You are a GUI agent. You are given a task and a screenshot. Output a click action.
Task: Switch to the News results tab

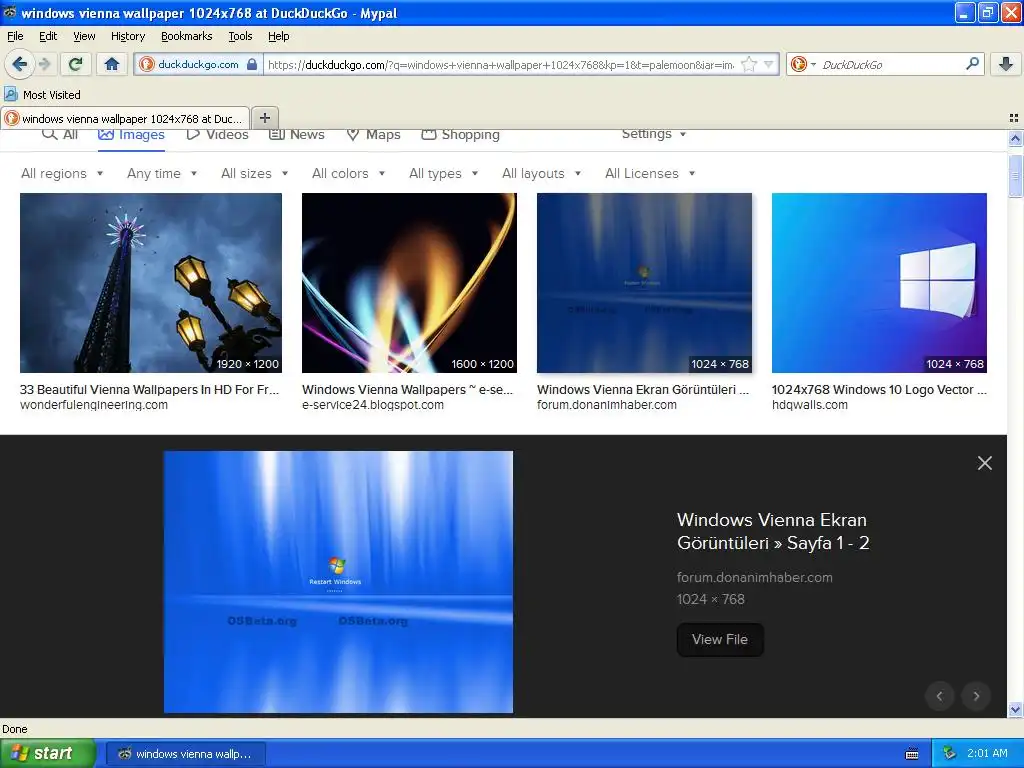tap(297, 135)
